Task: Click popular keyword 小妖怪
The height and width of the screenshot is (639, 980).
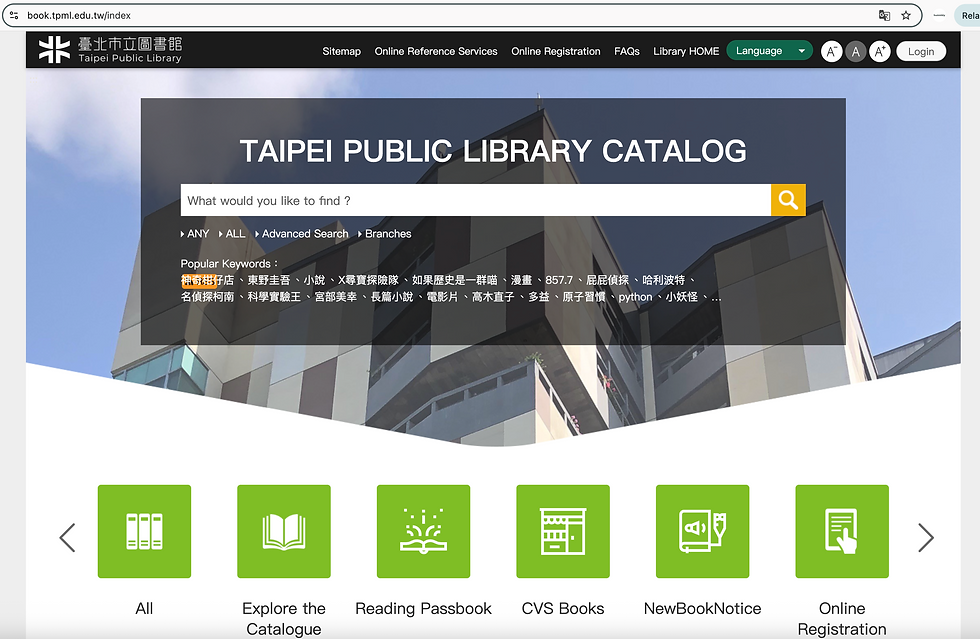Action: (x=681, y=297)
